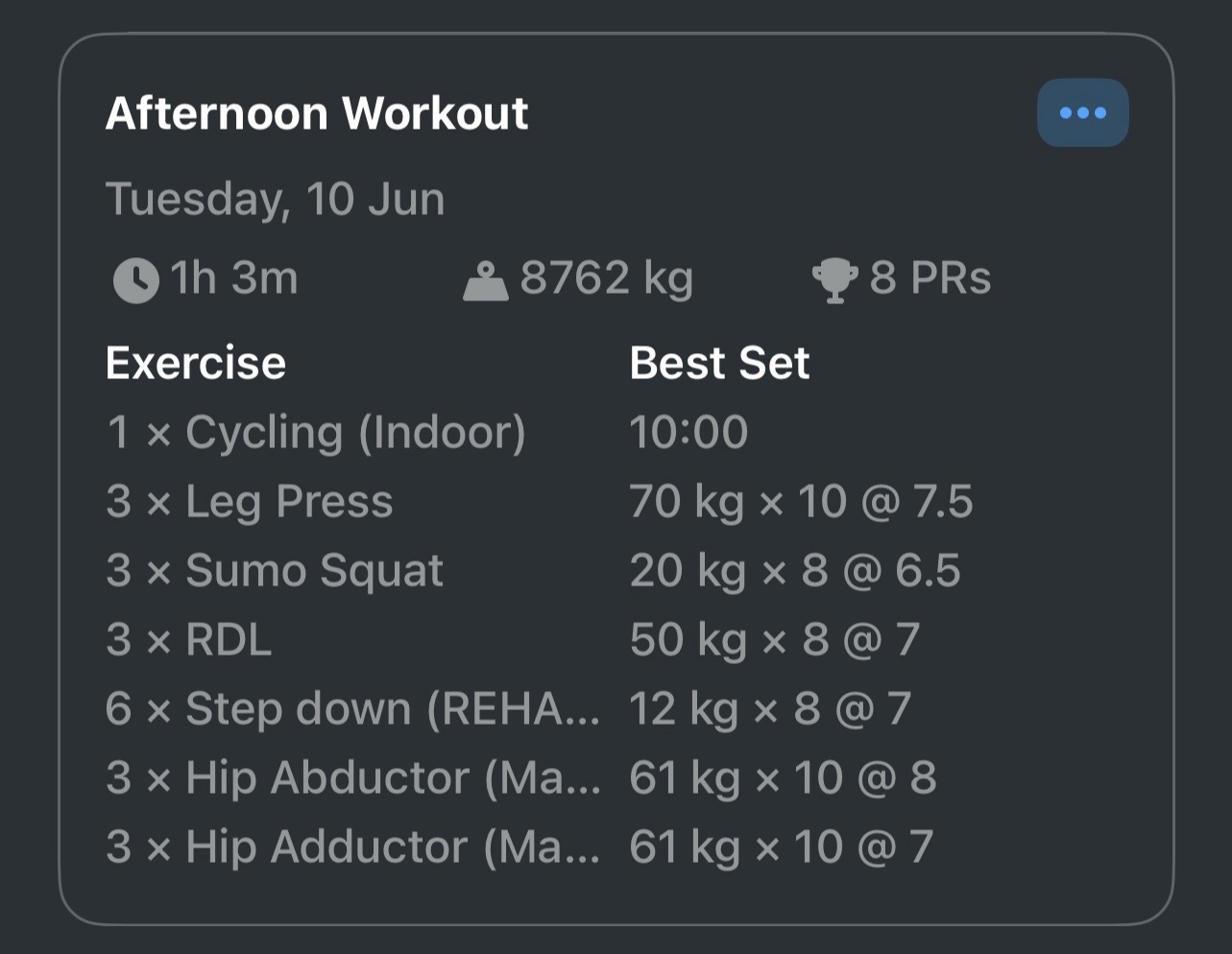Screen dimensions: 1232x954
Task: Click the weight volume icon
Action: pyautogui.click(x=485, y=280)
